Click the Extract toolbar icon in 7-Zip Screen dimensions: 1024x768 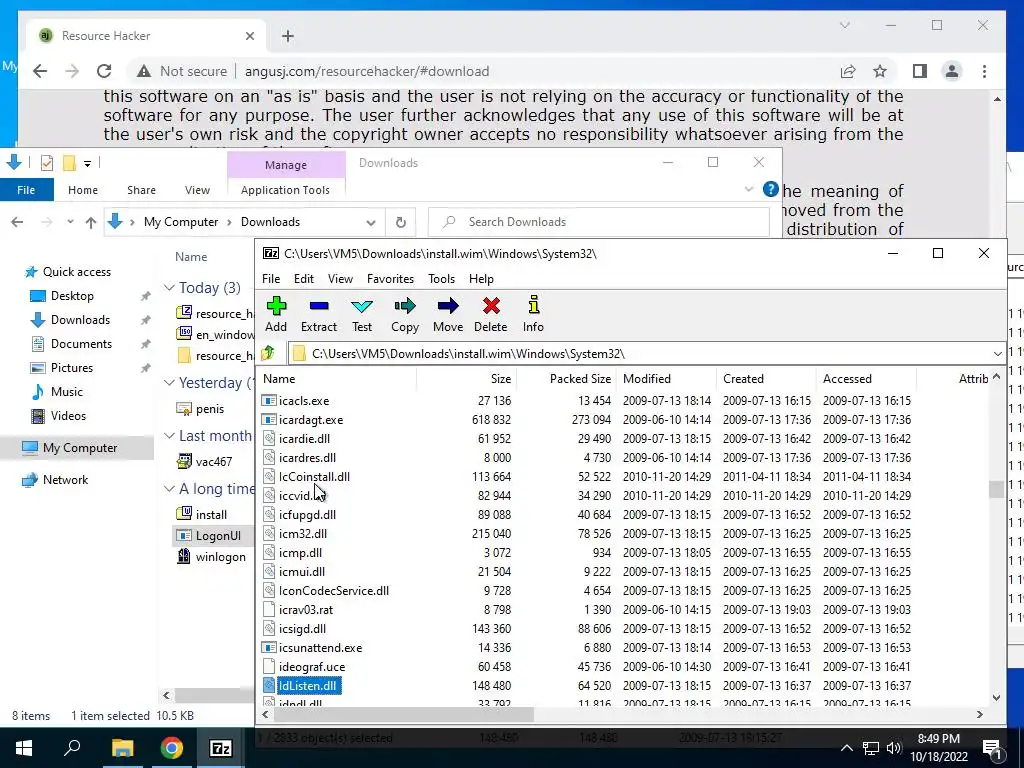[x=319, y=314]
